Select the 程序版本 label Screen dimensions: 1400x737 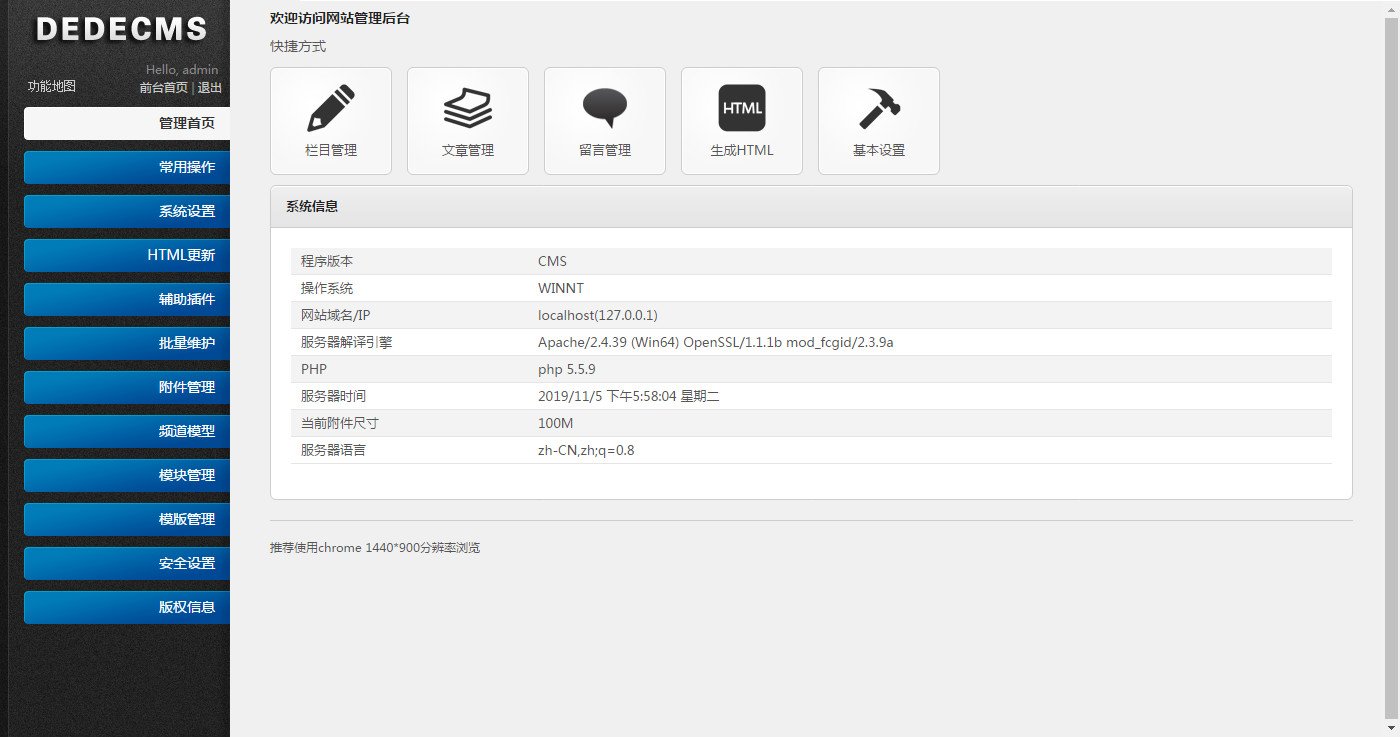(x=327, y=262)
